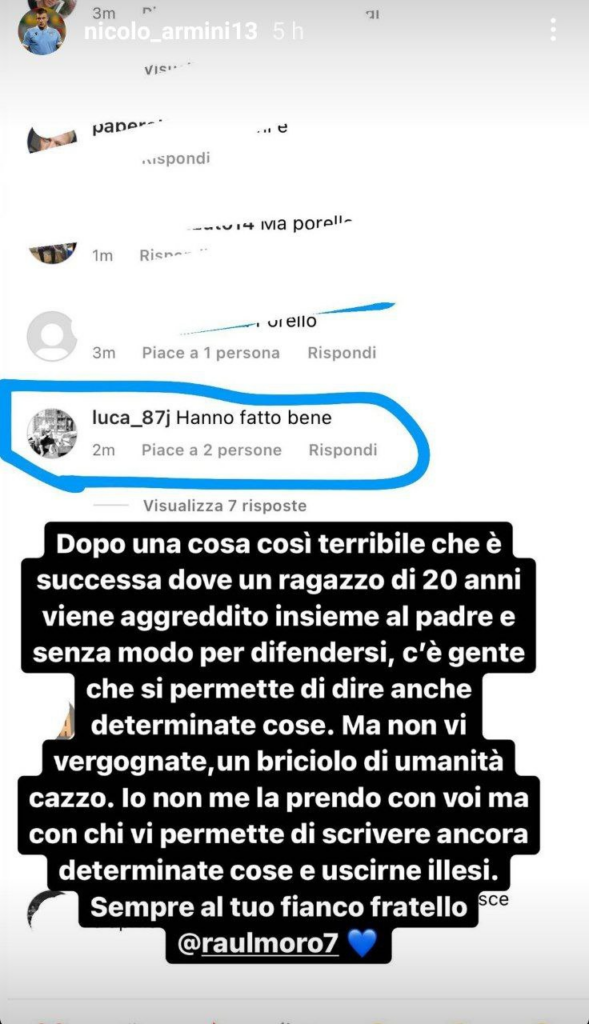Image resolution: width=589 pixels, height=1024 pixels.
Task: Open nicolo_armini13 username link
Action: point(170,31)
